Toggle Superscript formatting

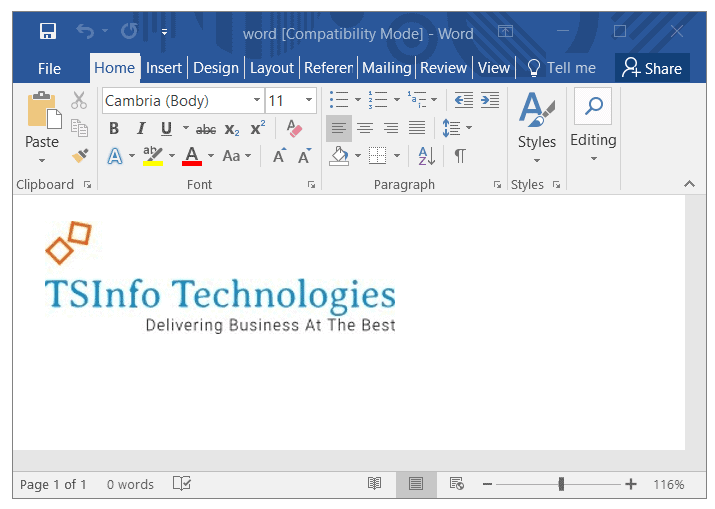click(x=258, y=129)
